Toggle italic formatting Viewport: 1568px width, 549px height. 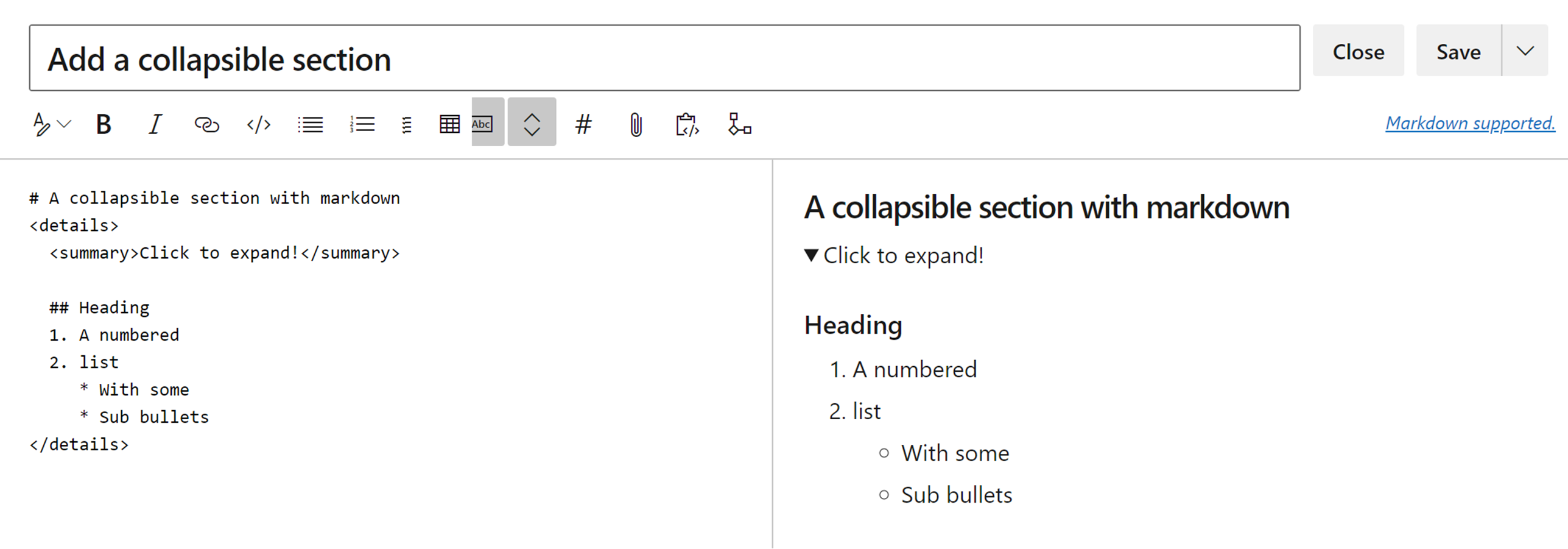tap(155, 124)
